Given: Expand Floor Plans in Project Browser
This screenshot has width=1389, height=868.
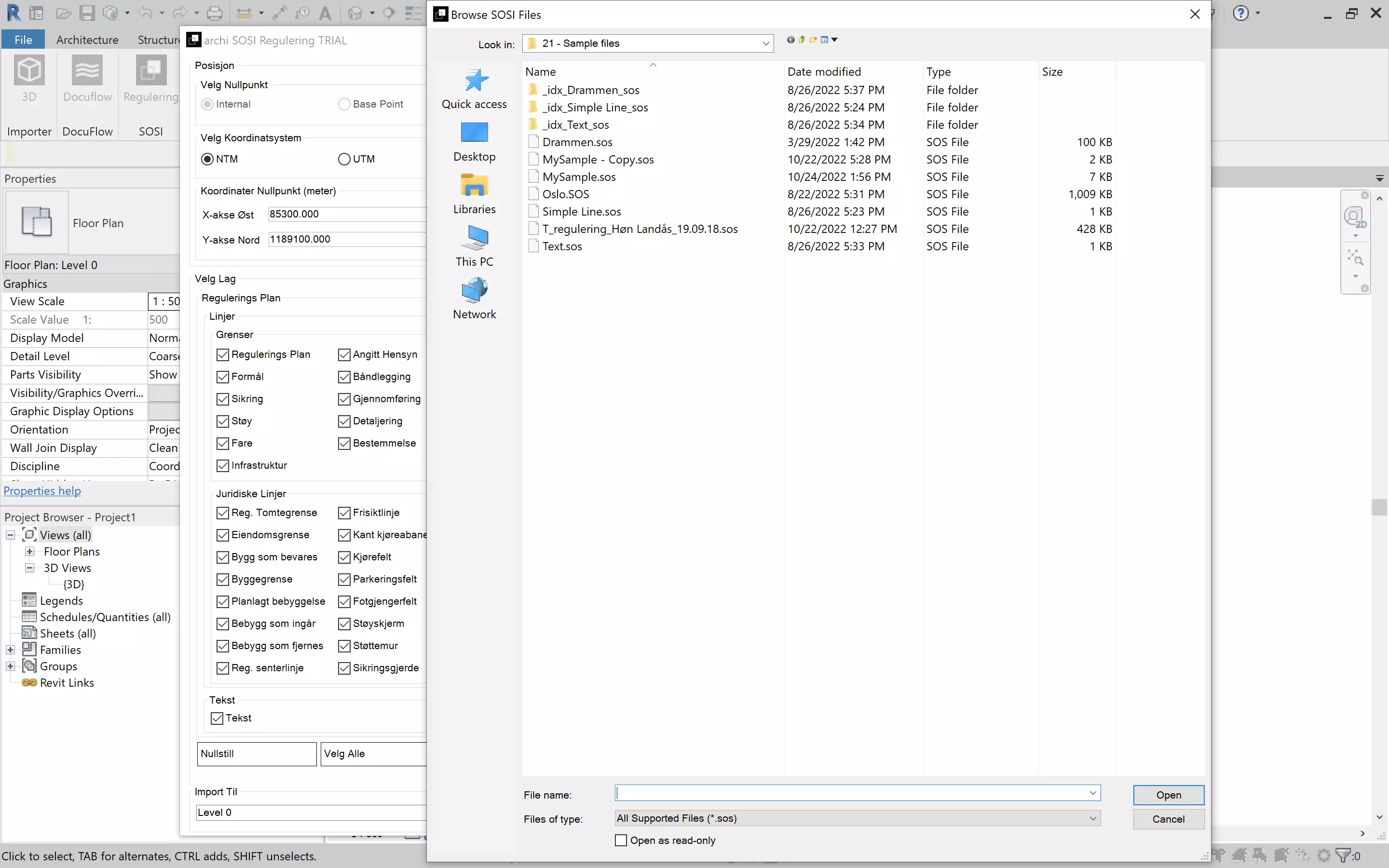Looking at the screenshot, I should [x=29, y=551].
